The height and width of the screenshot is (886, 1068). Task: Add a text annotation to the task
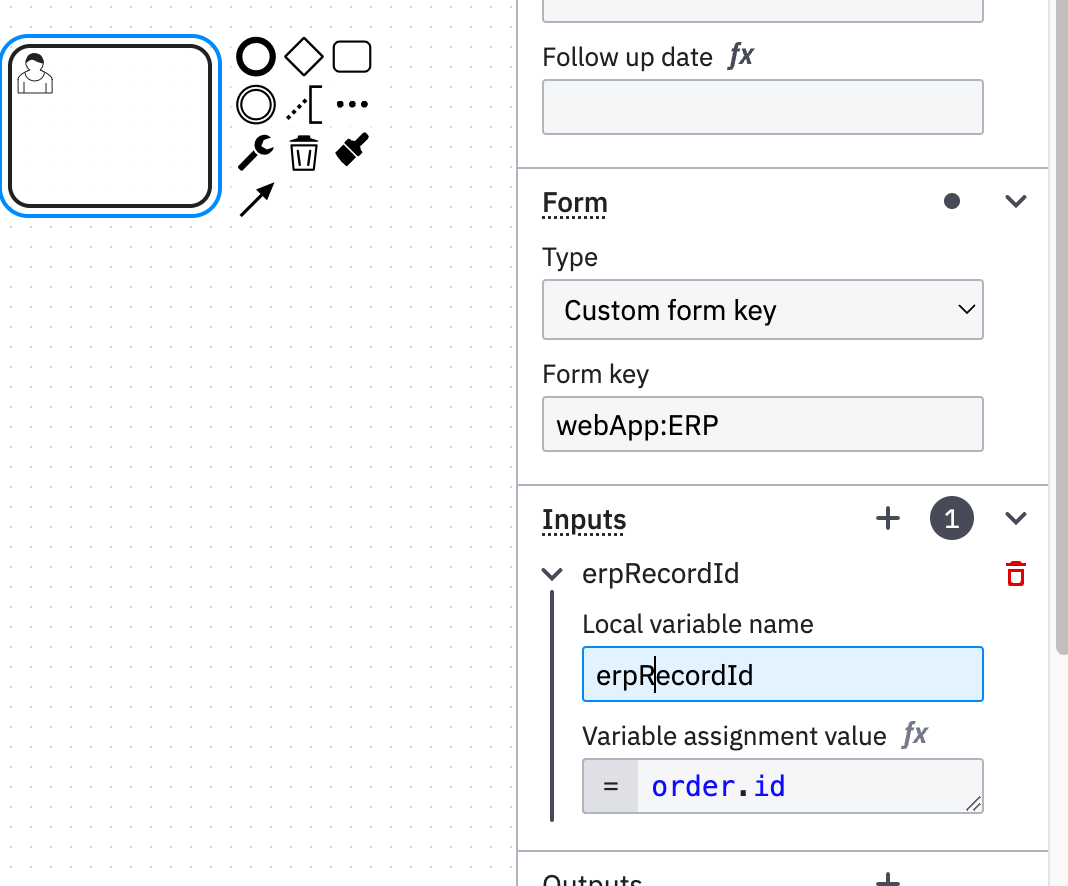tap(304, 104)
